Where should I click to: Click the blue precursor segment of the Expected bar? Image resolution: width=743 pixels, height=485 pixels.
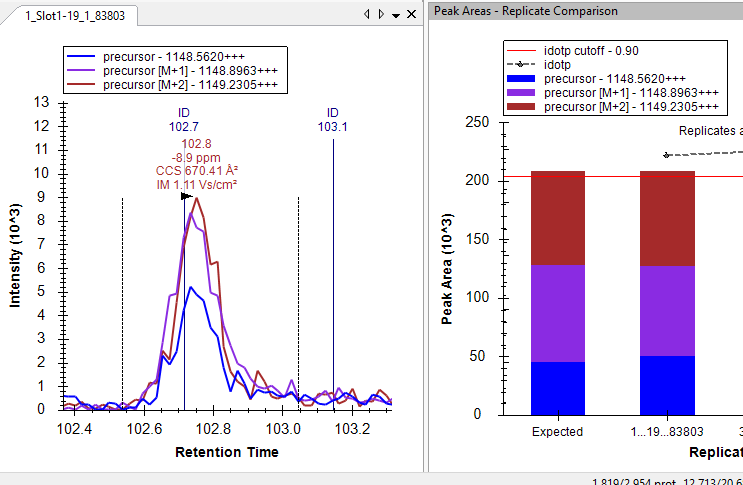(x=557, y=388)
